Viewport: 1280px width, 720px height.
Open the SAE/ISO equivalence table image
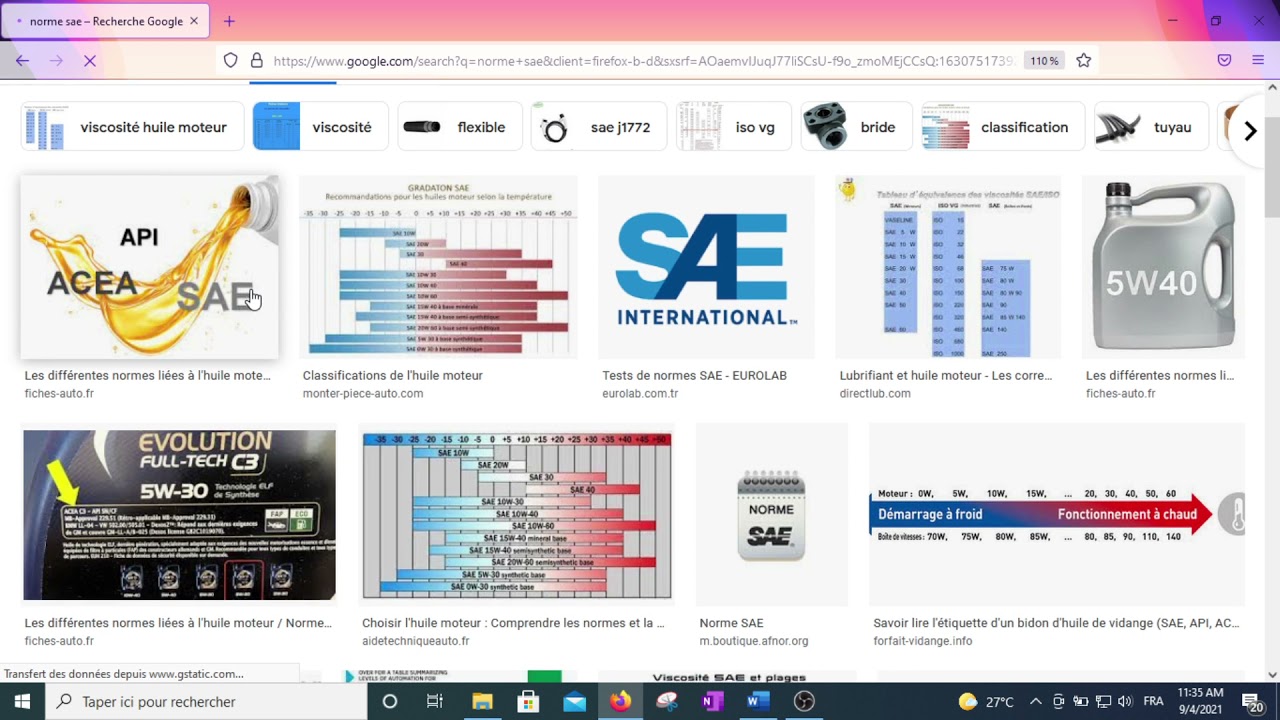tap(948, 266)
